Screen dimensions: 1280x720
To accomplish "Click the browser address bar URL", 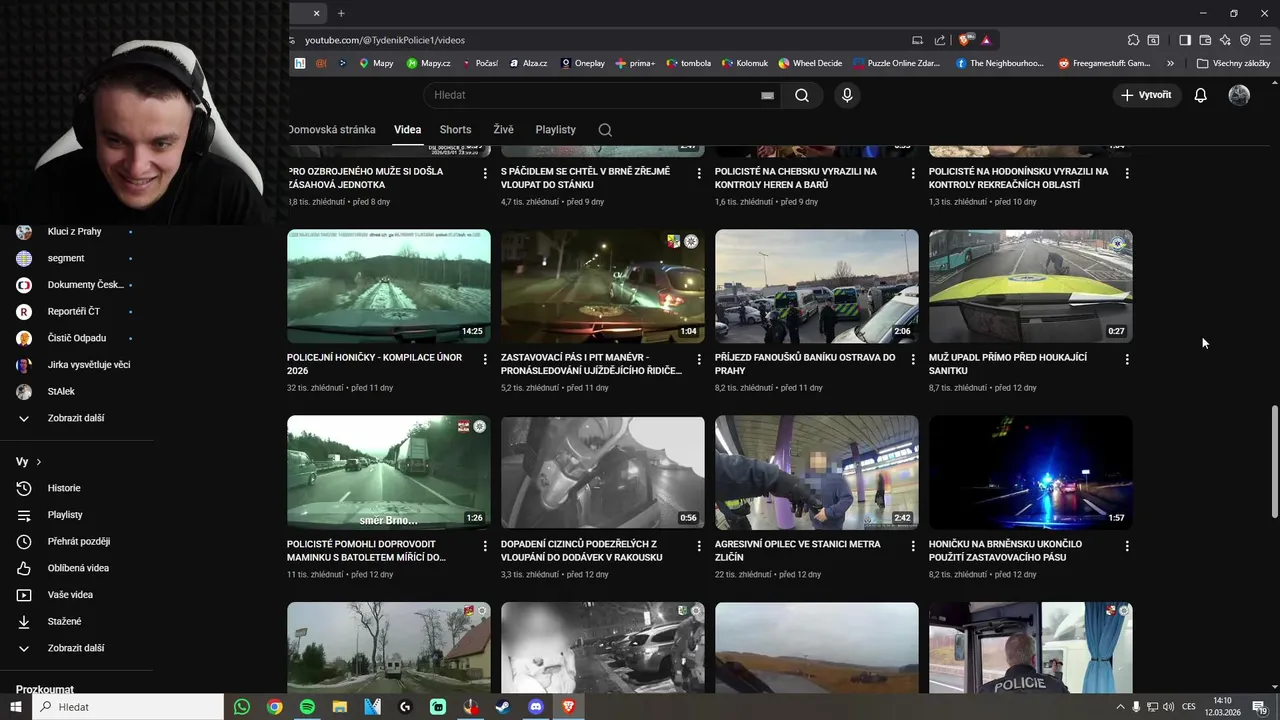I will pos(385,40).
